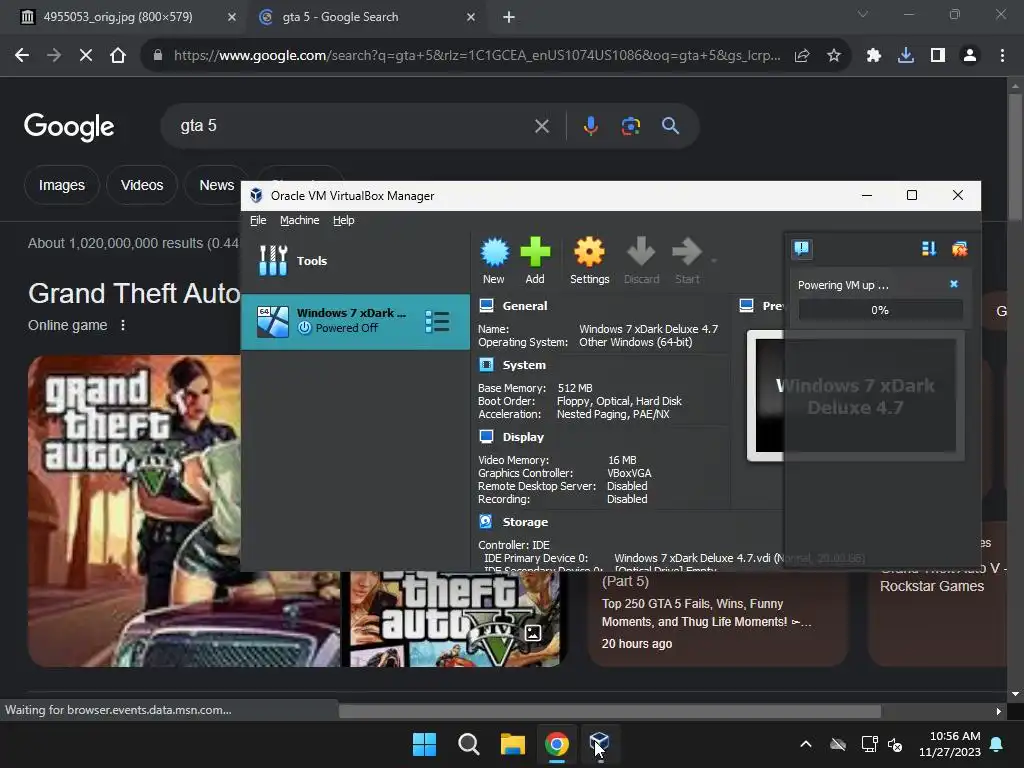
Task: Click the share page icon in the address bar
Action: pos(802,56)
